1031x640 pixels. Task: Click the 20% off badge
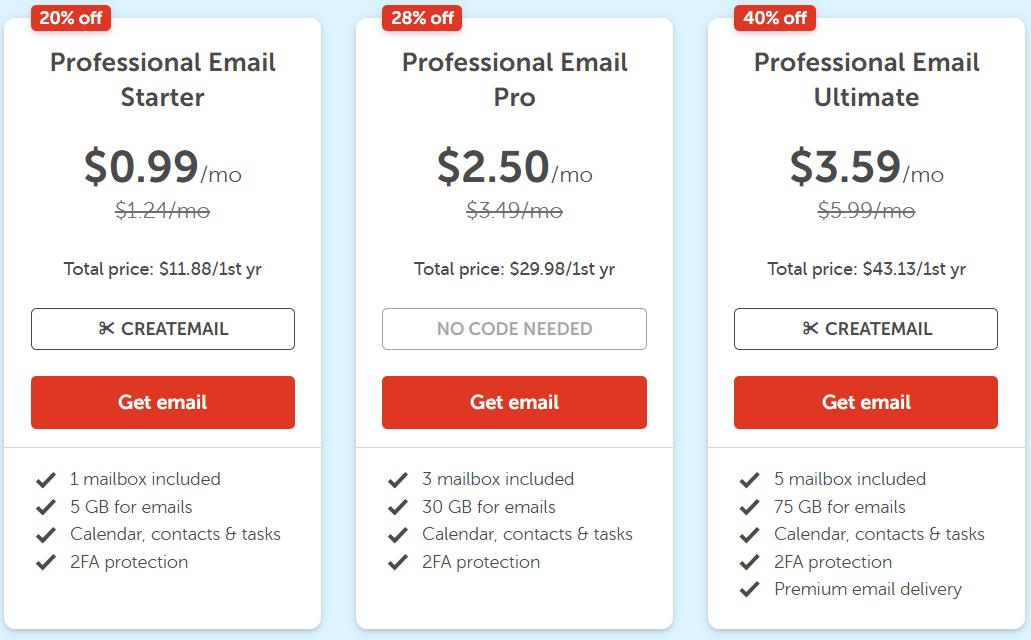71,18
